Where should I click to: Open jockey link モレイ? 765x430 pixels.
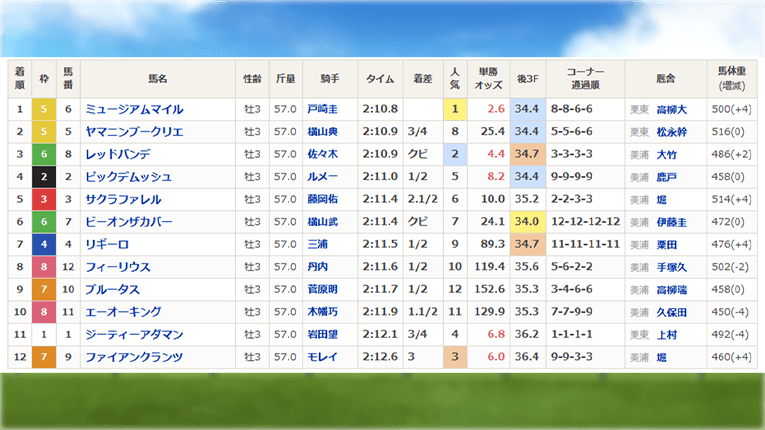coord(322,357)
